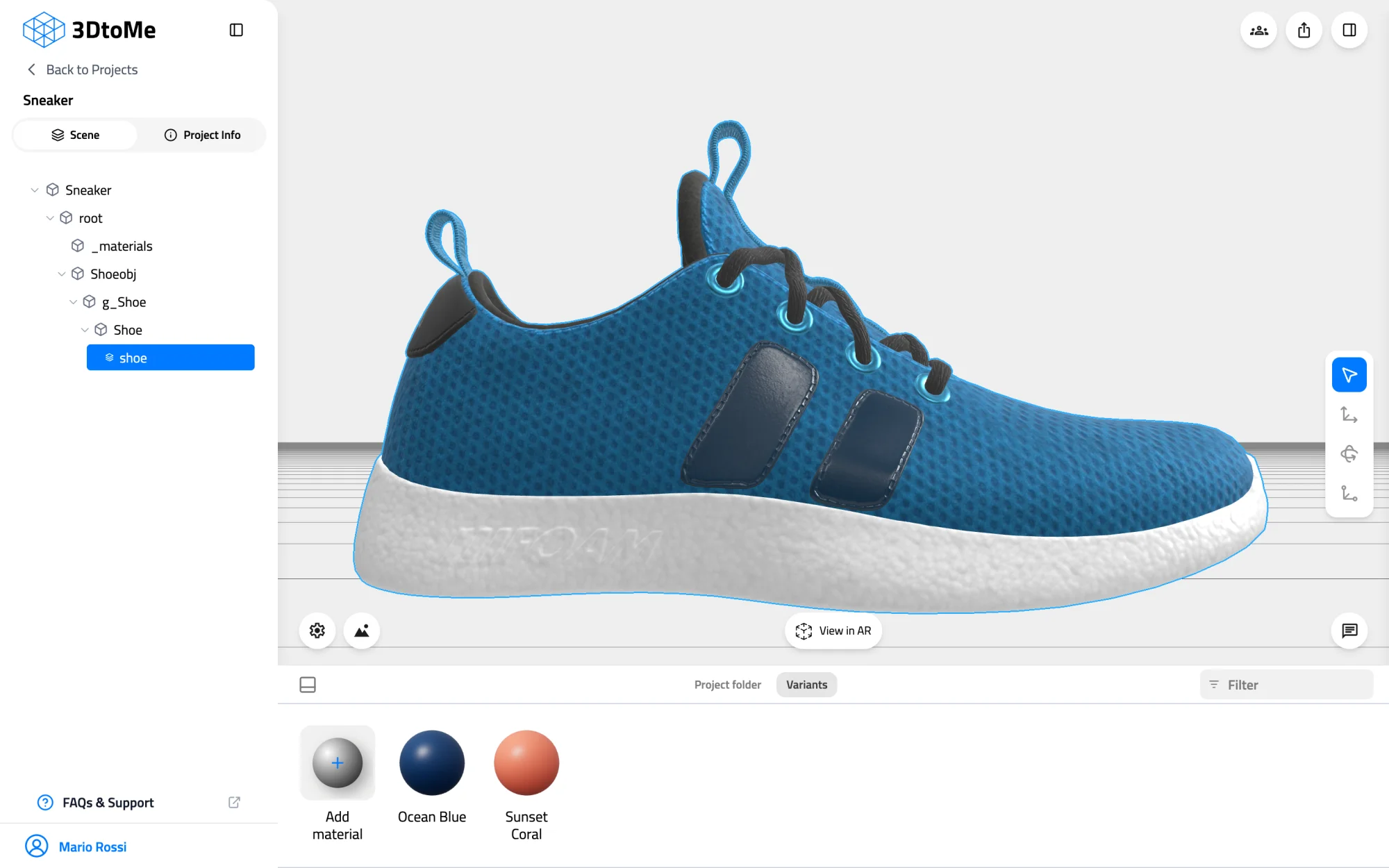Click the filter lines icon
Image resolution: width=1389 pixels, height=868 pixels.
(x=1214, y=685)
